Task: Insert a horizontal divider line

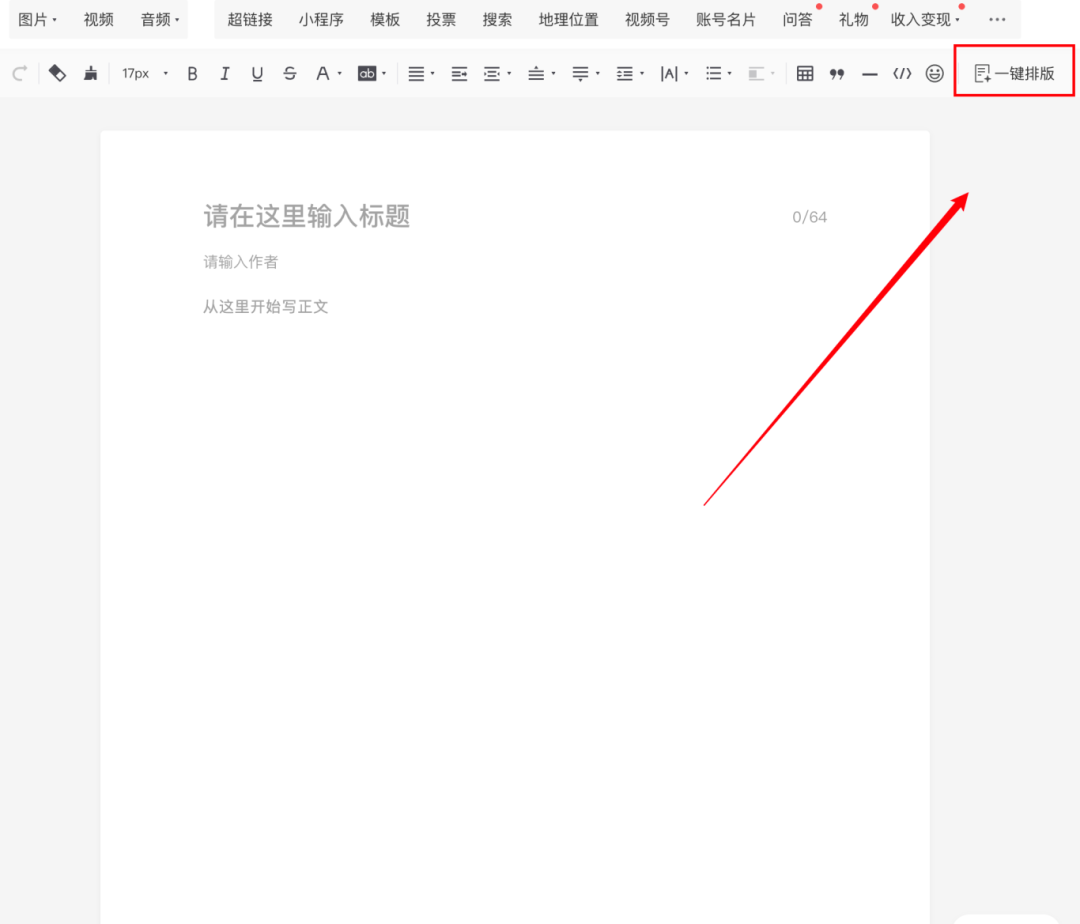Action: (x=869, y=73)
